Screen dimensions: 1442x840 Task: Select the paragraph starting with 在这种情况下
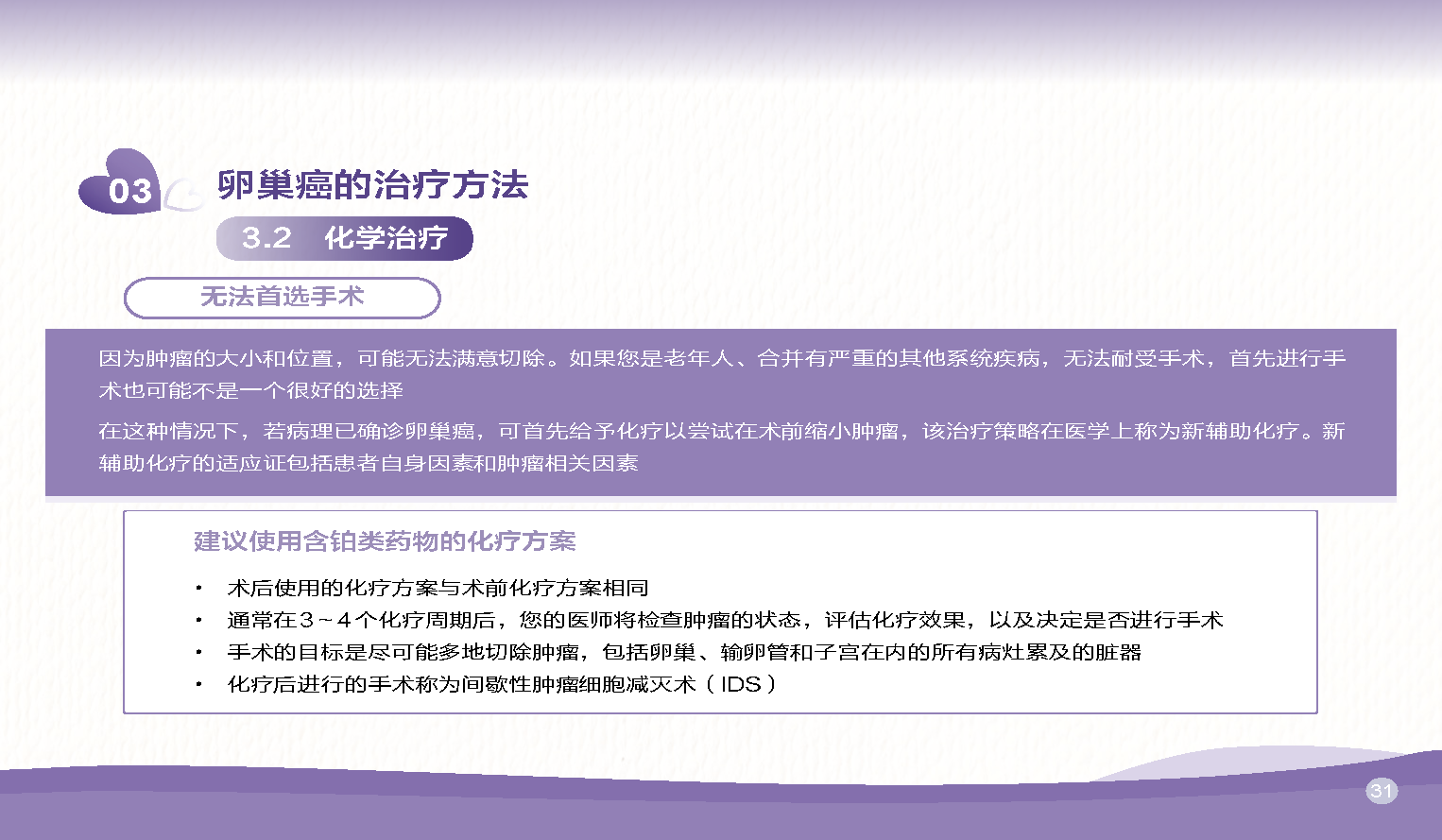[x=721, y=447]
